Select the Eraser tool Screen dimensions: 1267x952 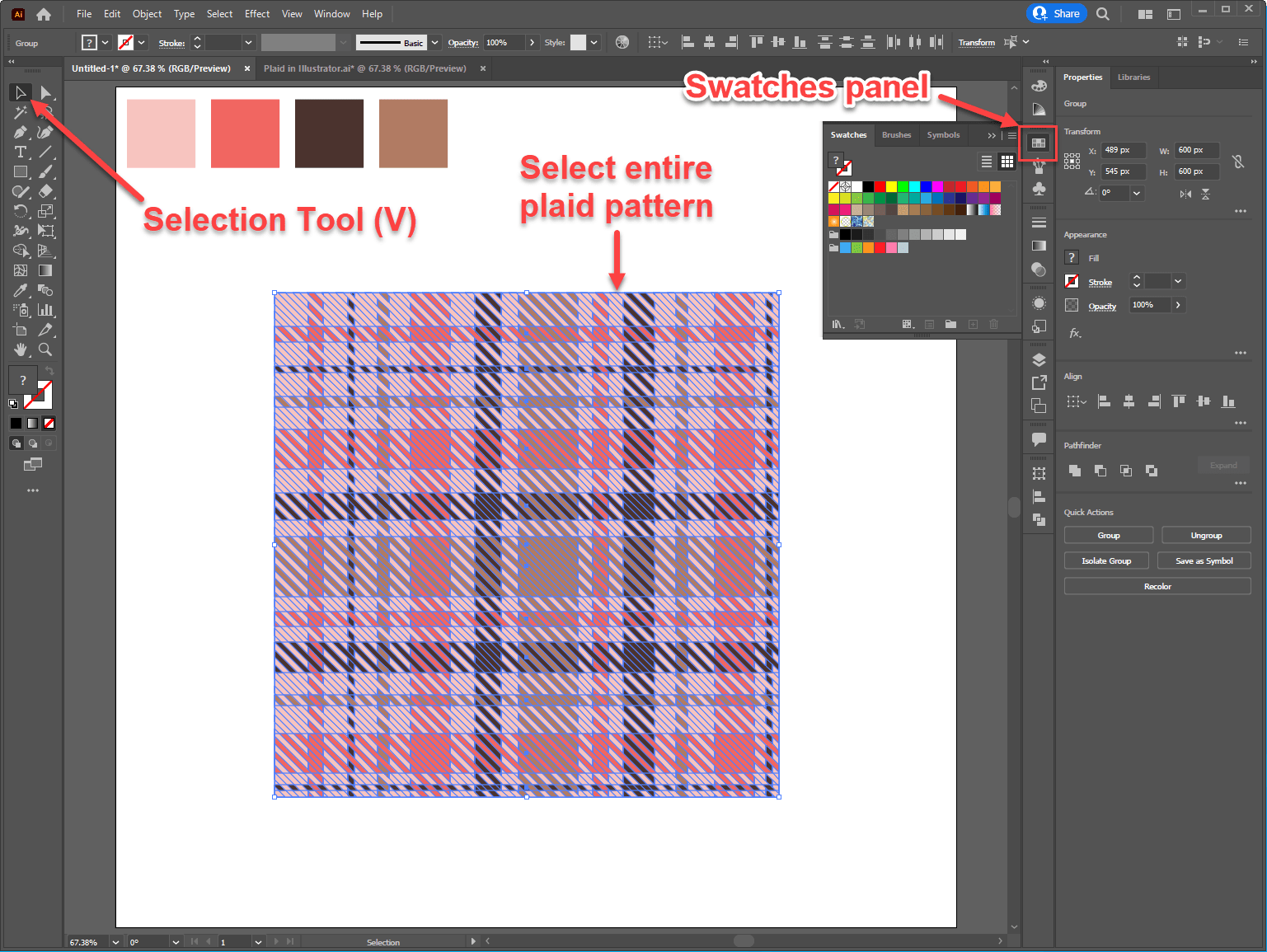click(x=45, y=191)
